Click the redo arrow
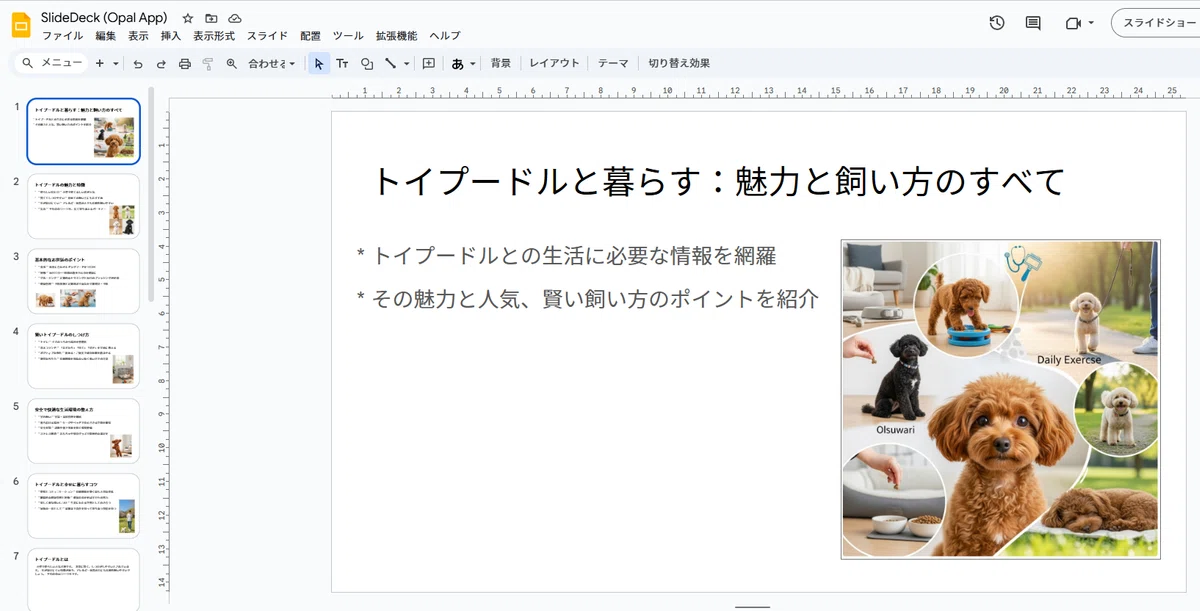1200x611 pixels. pos(161,63)
